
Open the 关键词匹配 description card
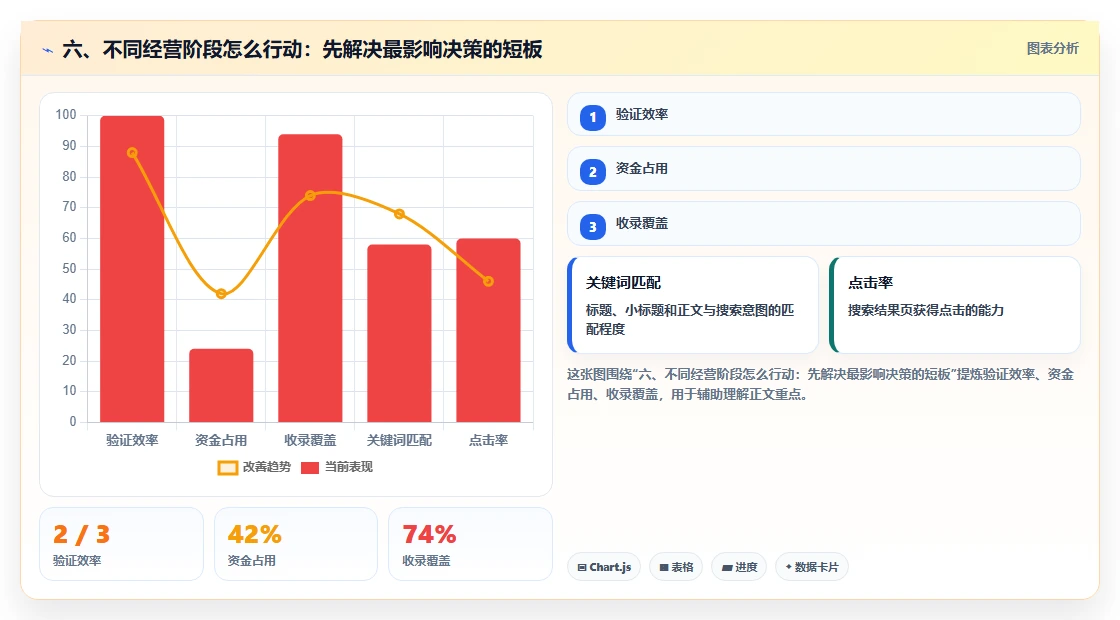click(x=693, y=305)
